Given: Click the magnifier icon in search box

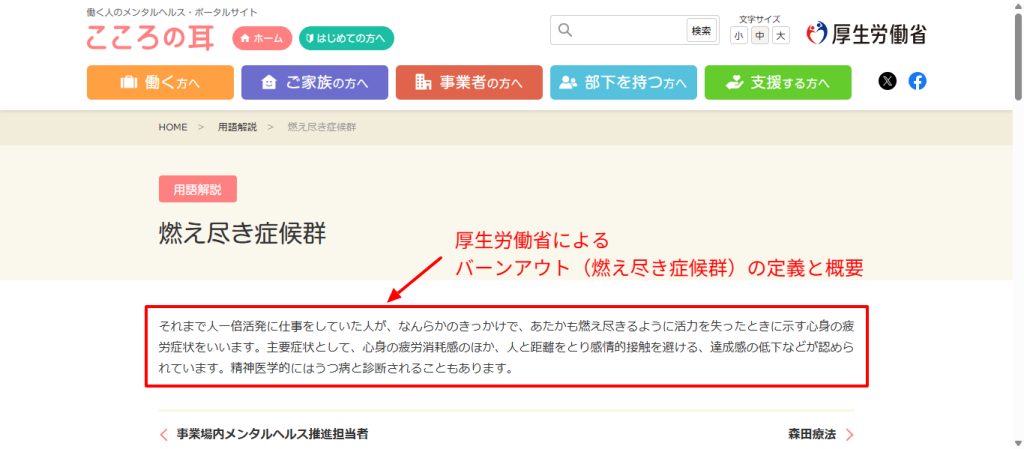Looking at the screenshot, I should [566, 30].
